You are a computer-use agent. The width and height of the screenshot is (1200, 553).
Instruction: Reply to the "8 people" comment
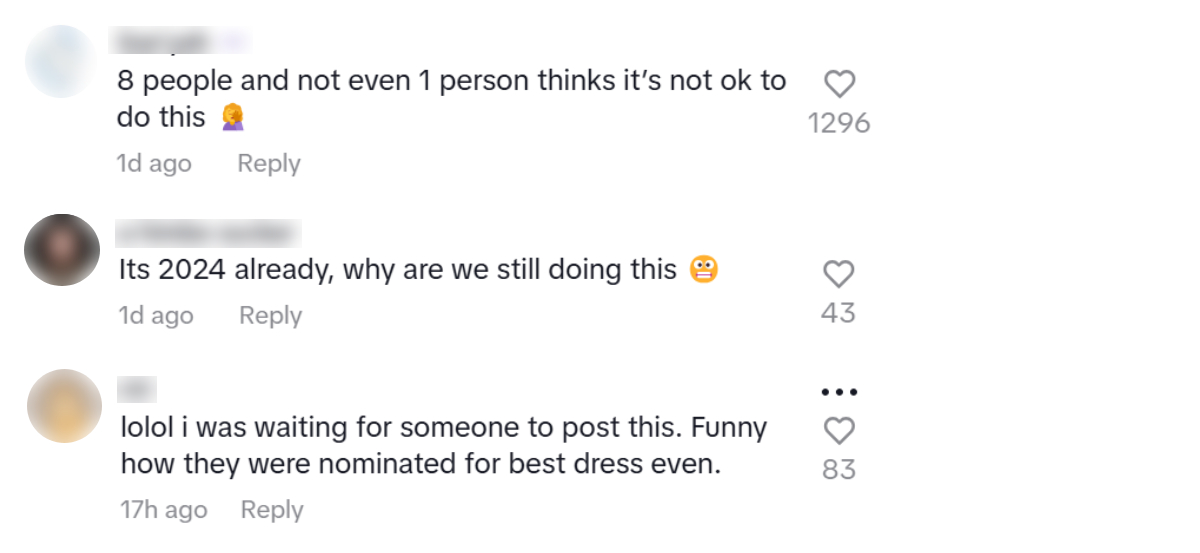click(x=268, y=164)
